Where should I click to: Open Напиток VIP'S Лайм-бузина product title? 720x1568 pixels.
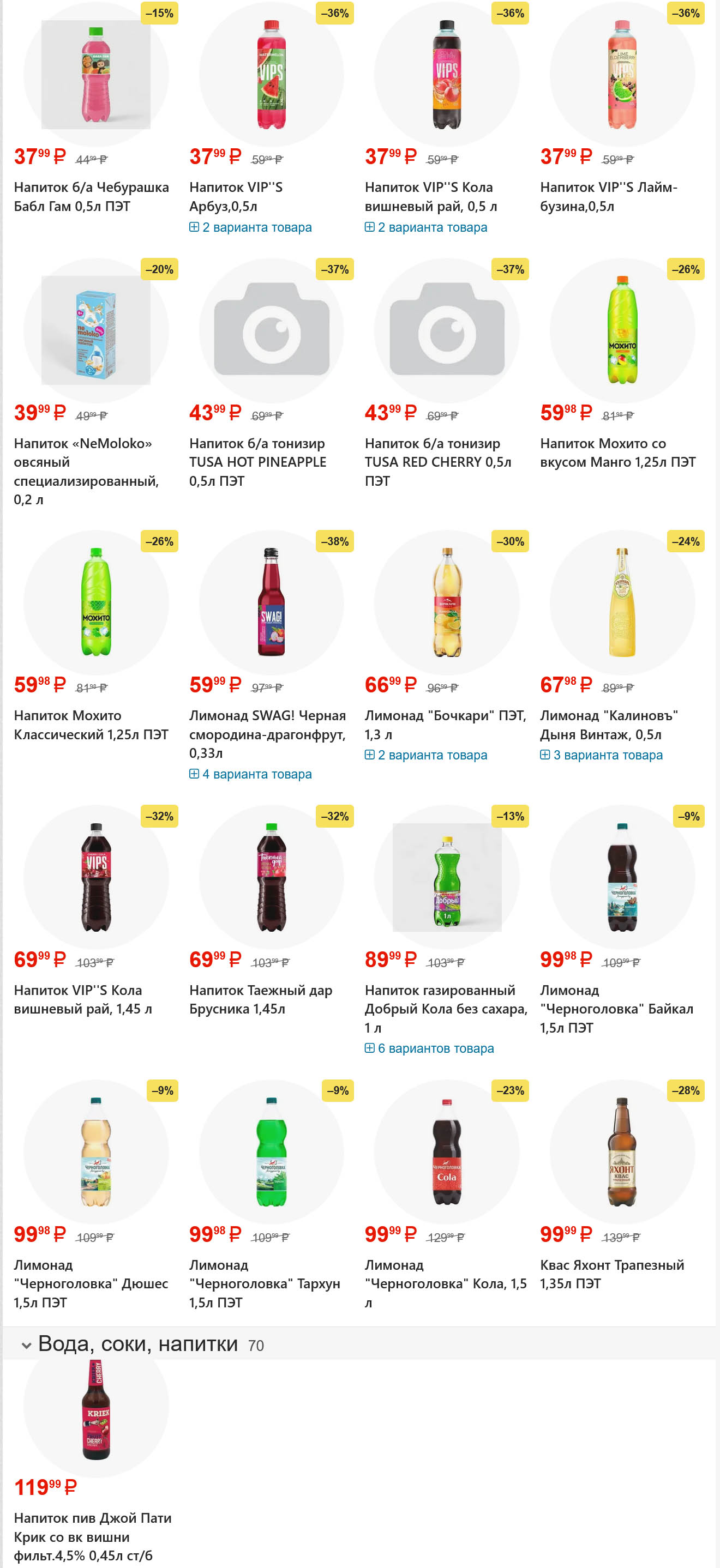tap(608, 197)
